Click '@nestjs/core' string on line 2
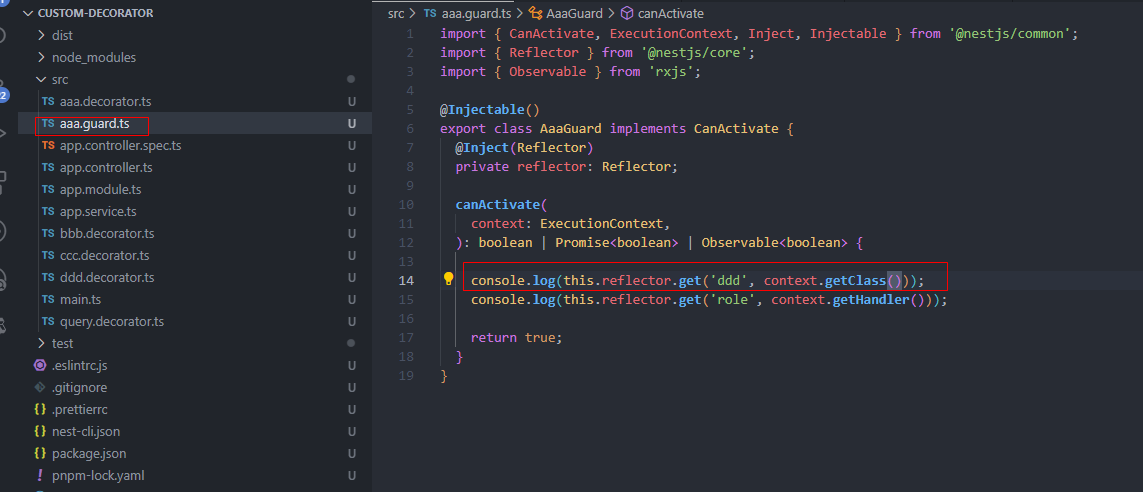The image size is (1143, 492). coord(693,52)
